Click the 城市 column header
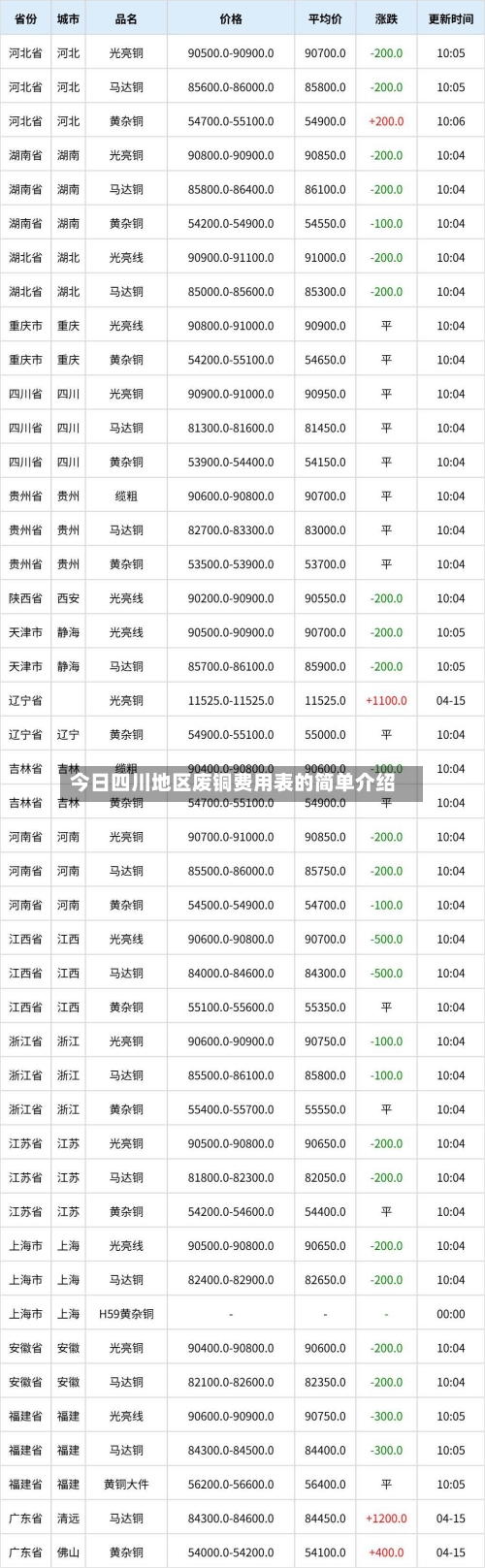 tap(68, 19)
